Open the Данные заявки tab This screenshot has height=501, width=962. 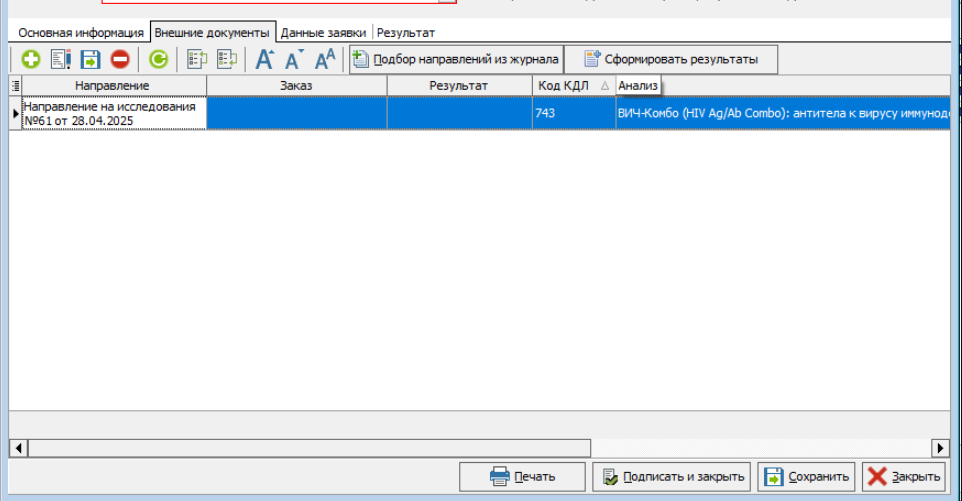pyautogui.click(x=324, y=32)
